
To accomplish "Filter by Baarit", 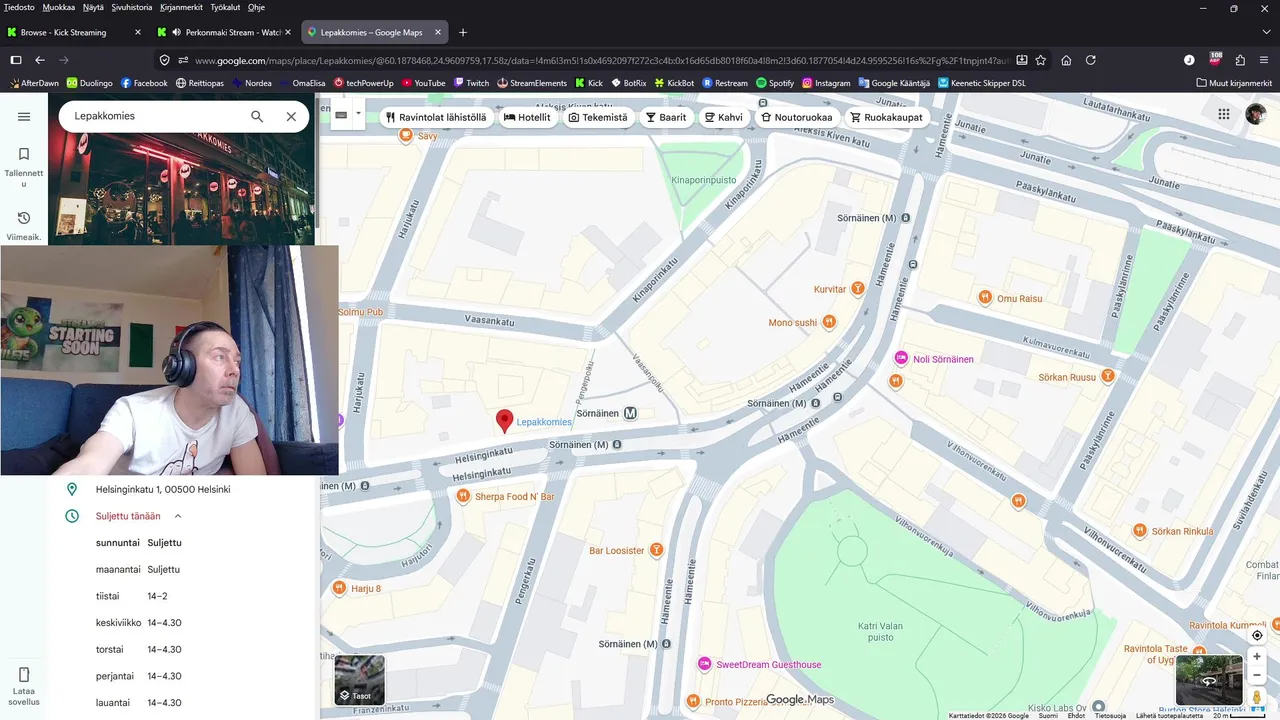I will coord(666,117).
